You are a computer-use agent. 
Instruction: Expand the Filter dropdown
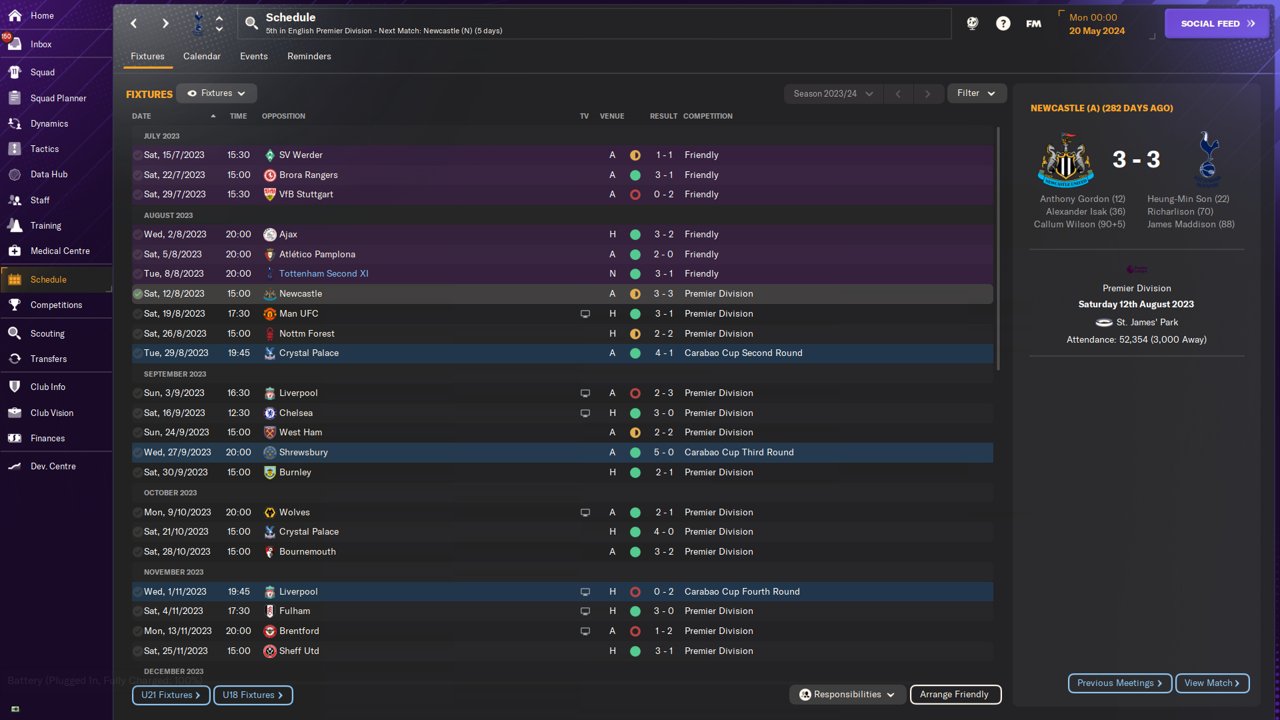[976, 93]
